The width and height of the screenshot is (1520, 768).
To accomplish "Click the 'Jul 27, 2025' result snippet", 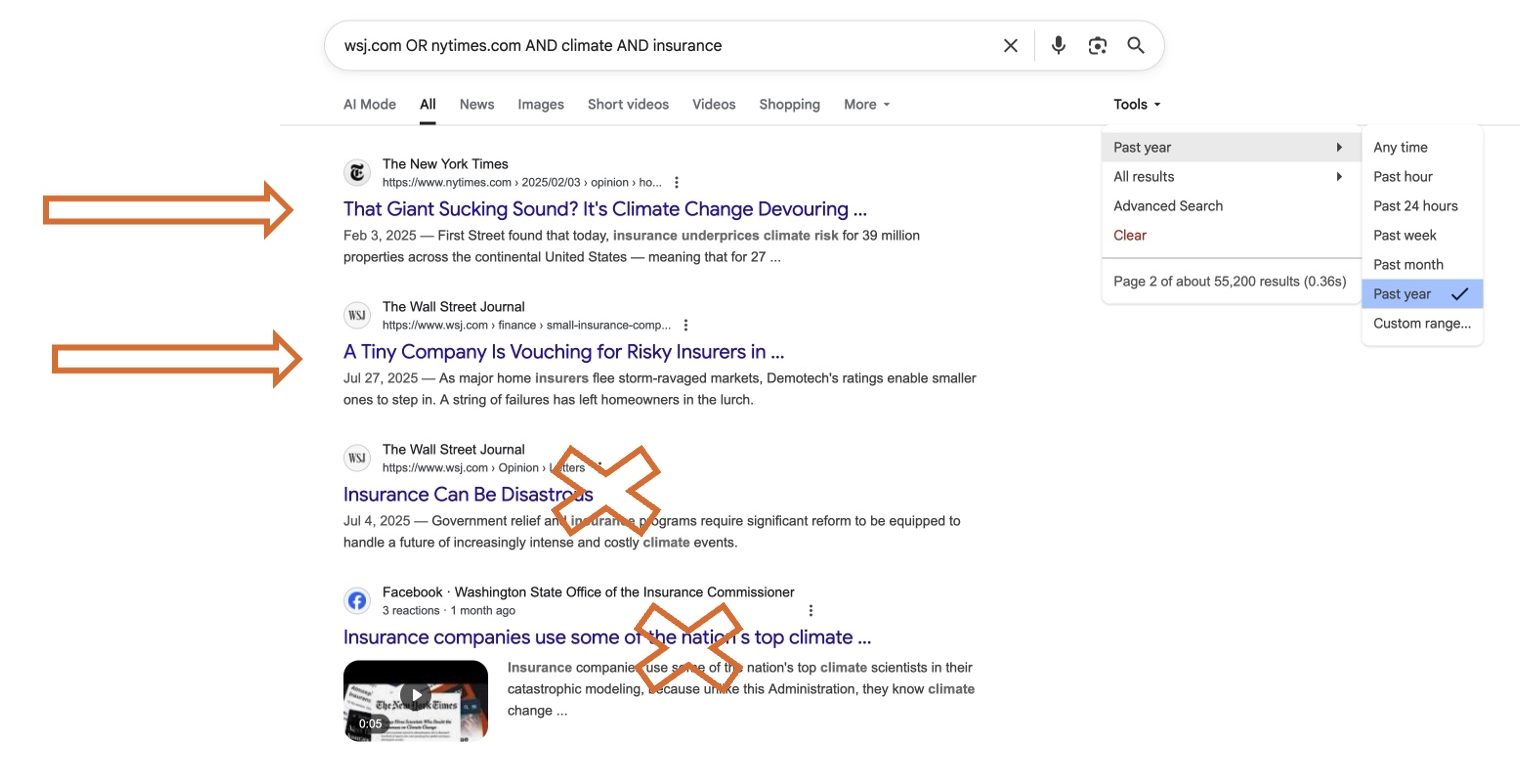I will (660, 389).
